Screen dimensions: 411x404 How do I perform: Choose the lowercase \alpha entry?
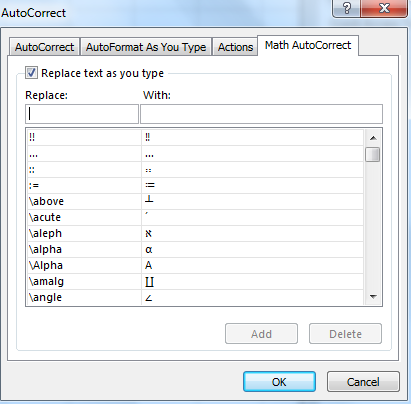[195, 249]
